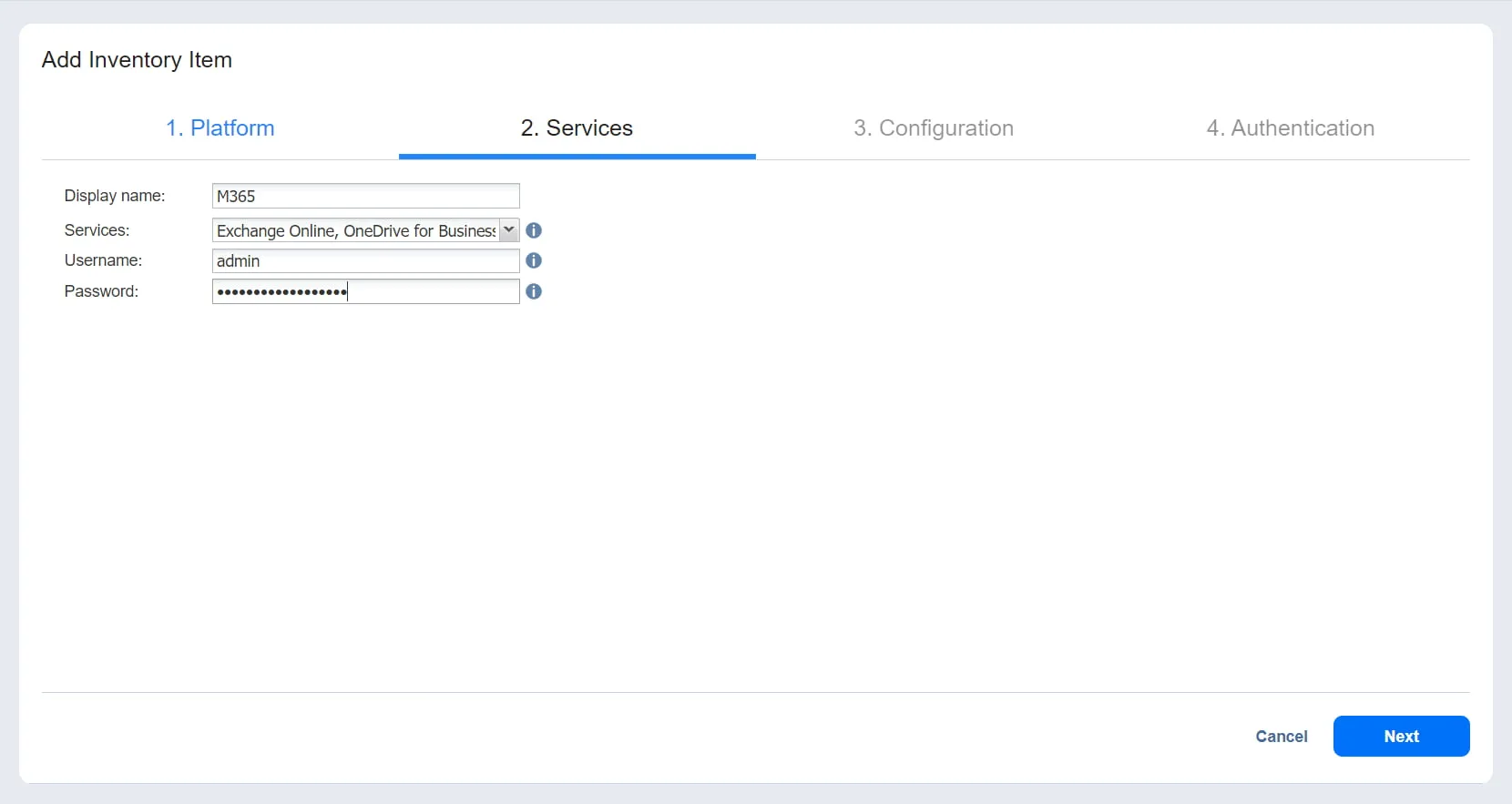Screen dimensions: 1512x804
Task: Cancel the Add Inventory Item wizard
Action: (x=1281, y=737)
